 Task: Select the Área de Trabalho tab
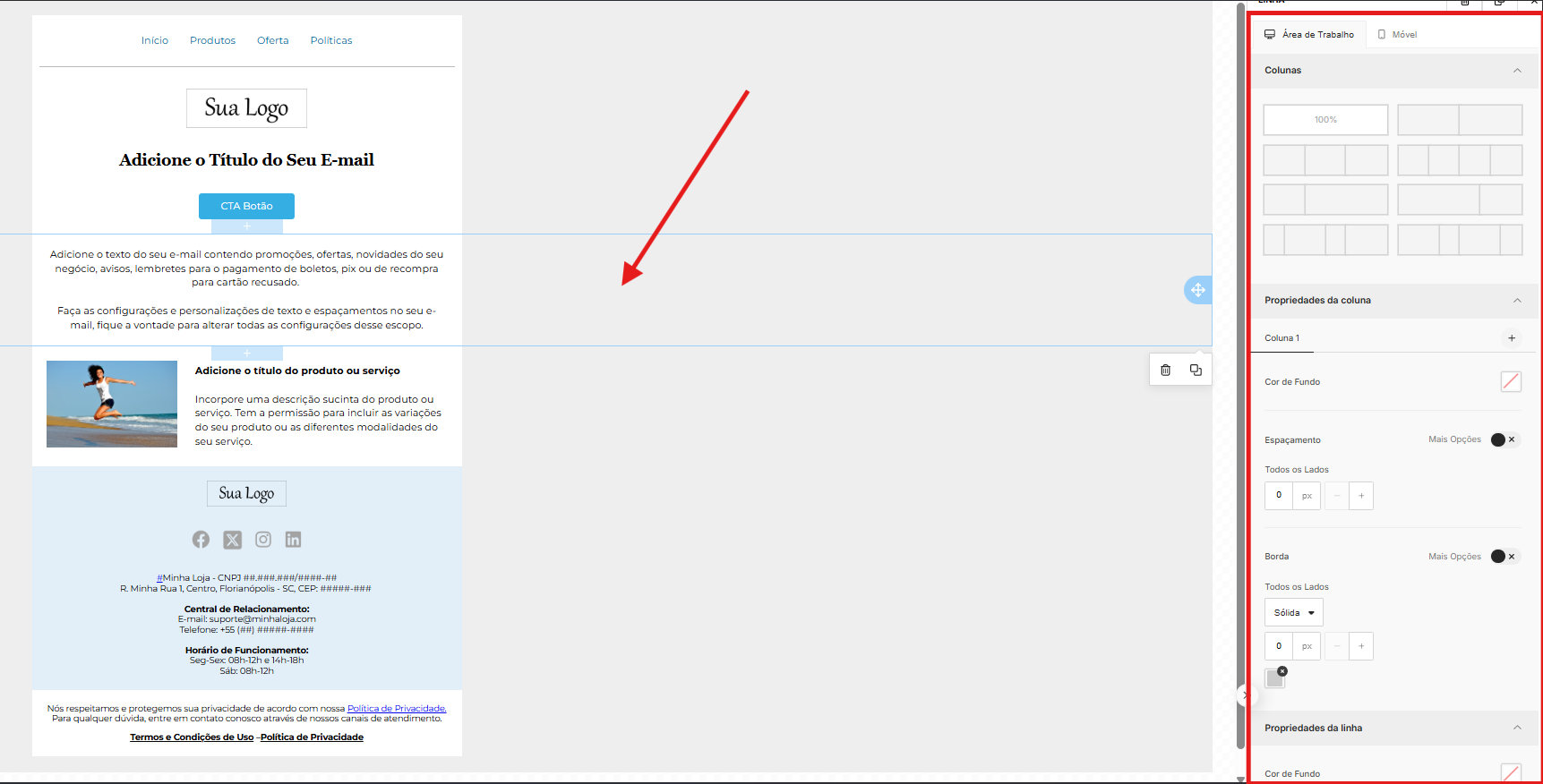click(x=1309, y=35)
